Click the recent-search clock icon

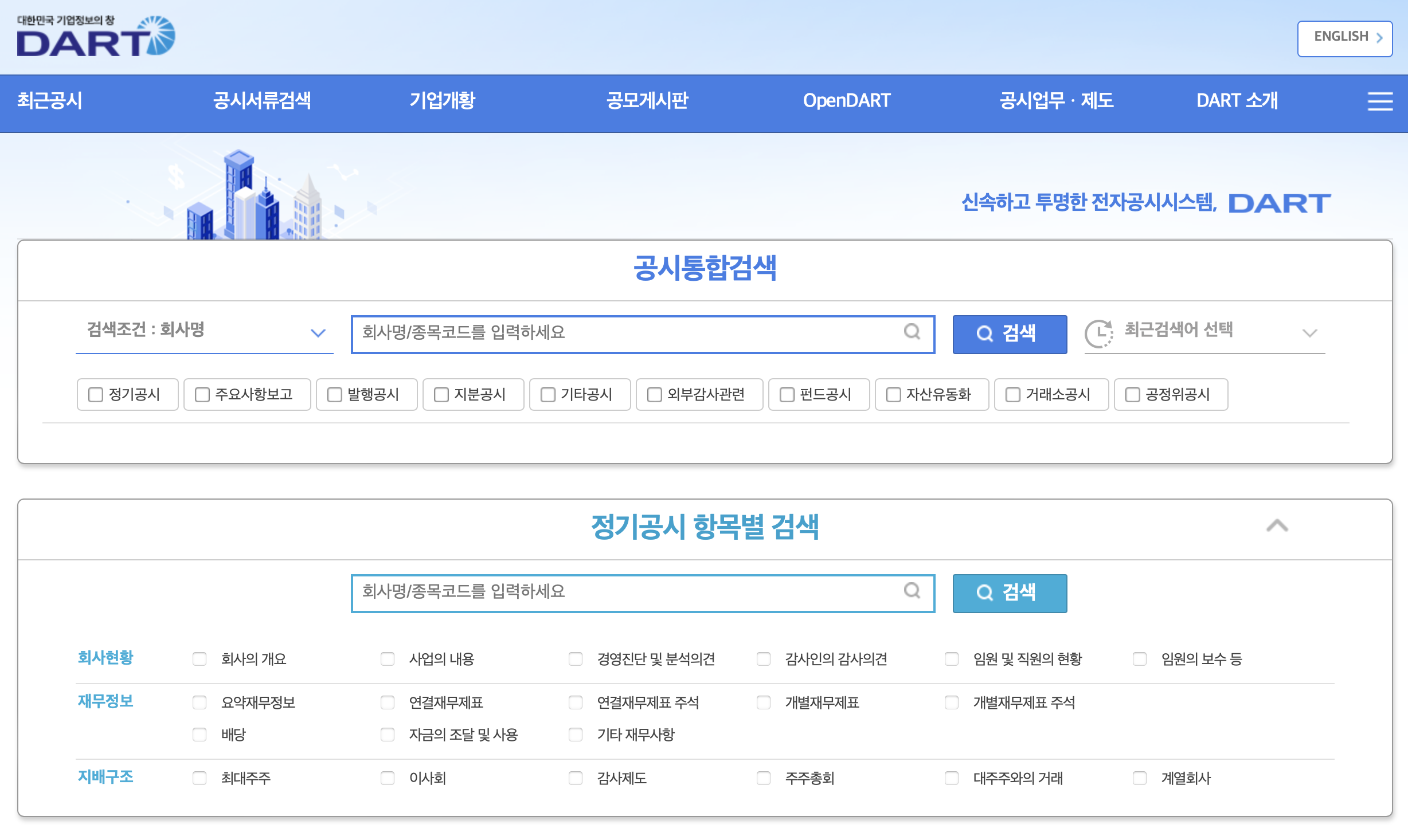pyautogui.click(x=1098, y=333)
